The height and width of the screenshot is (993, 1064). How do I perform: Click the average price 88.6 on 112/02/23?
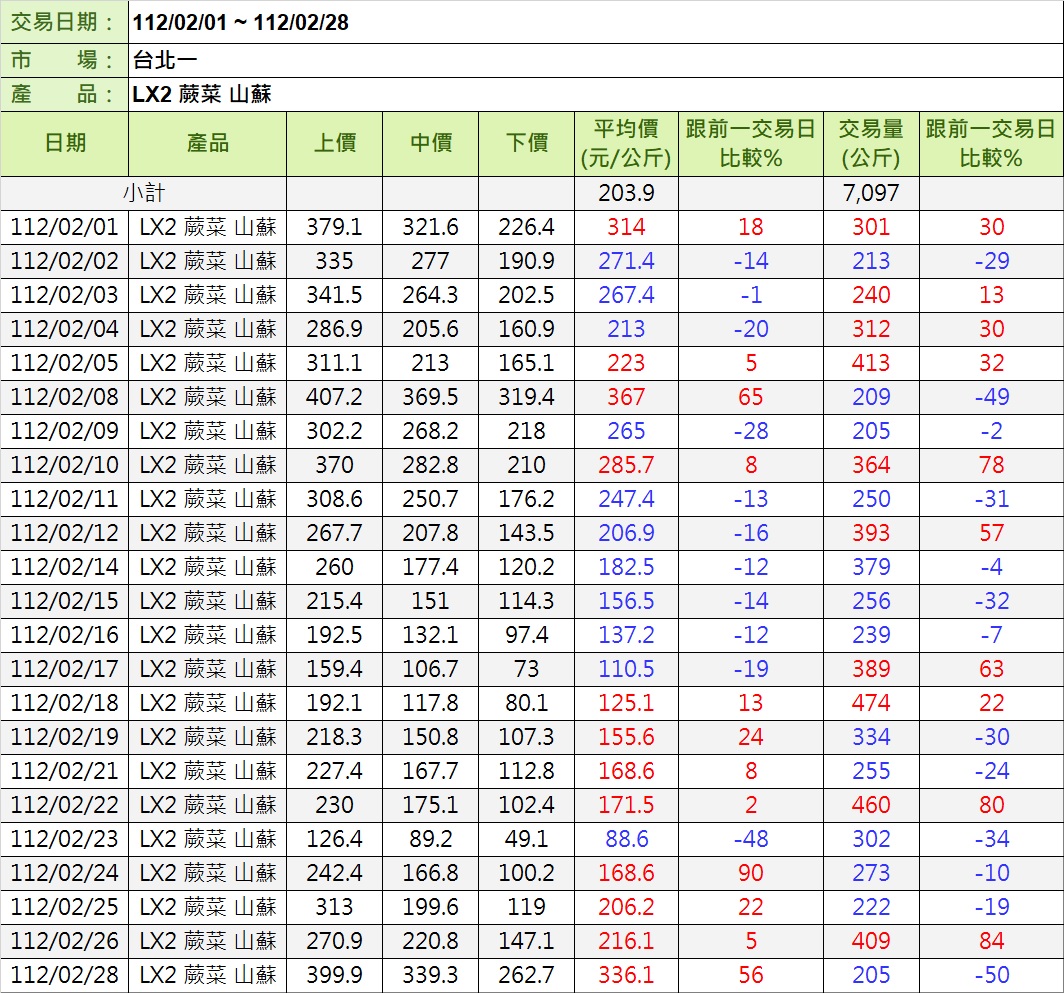(x=626, y=839)
